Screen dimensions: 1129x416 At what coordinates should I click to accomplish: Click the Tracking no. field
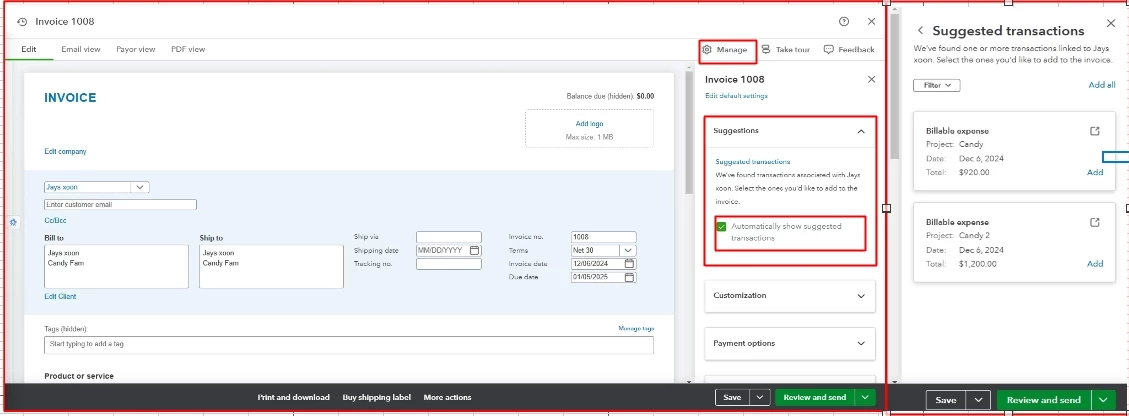(449, 264)
